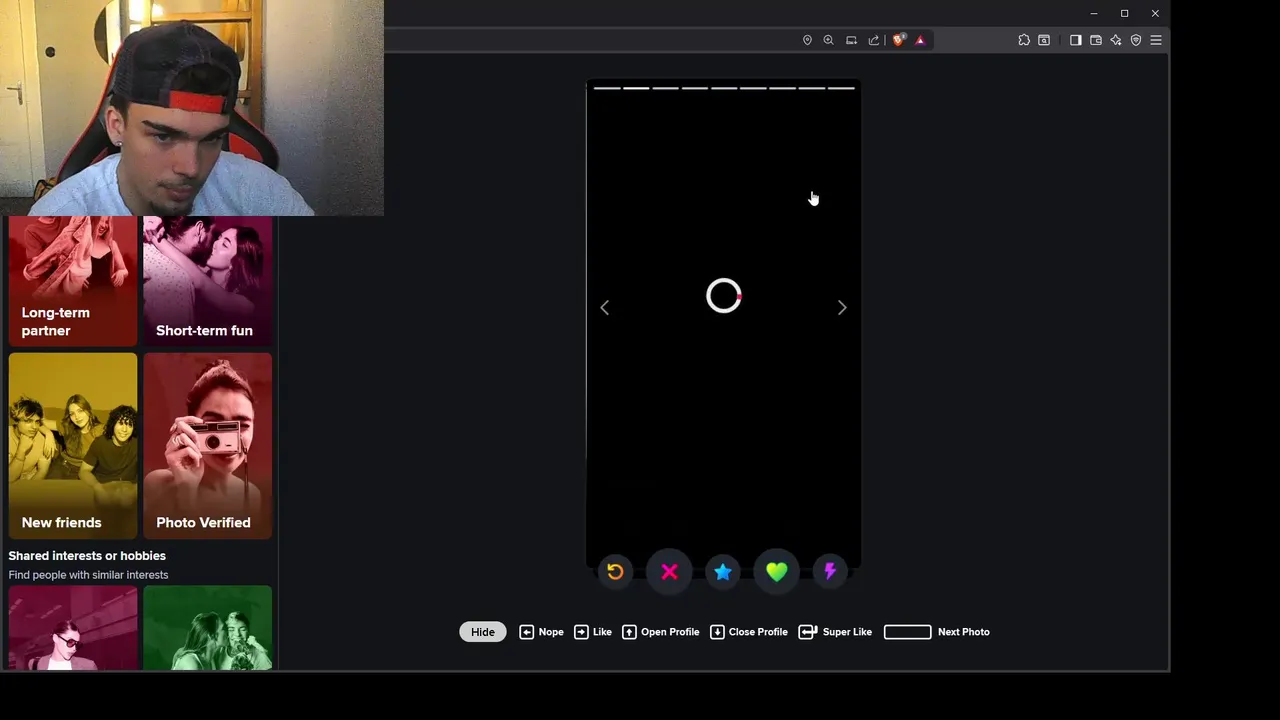This screenshot has width=1280, height=720.
Task: Click the loading spinner on the profile card
Action: (x=723, y=296)
